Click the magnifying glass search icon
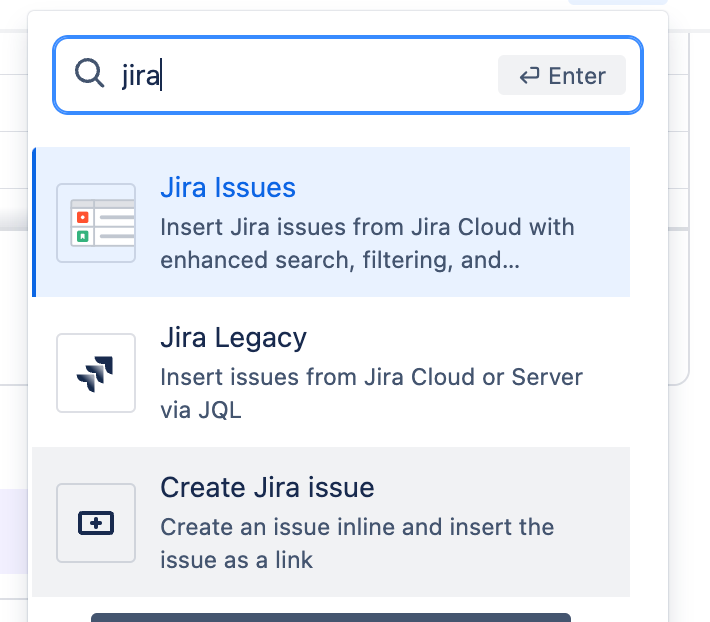 (89, 72)
